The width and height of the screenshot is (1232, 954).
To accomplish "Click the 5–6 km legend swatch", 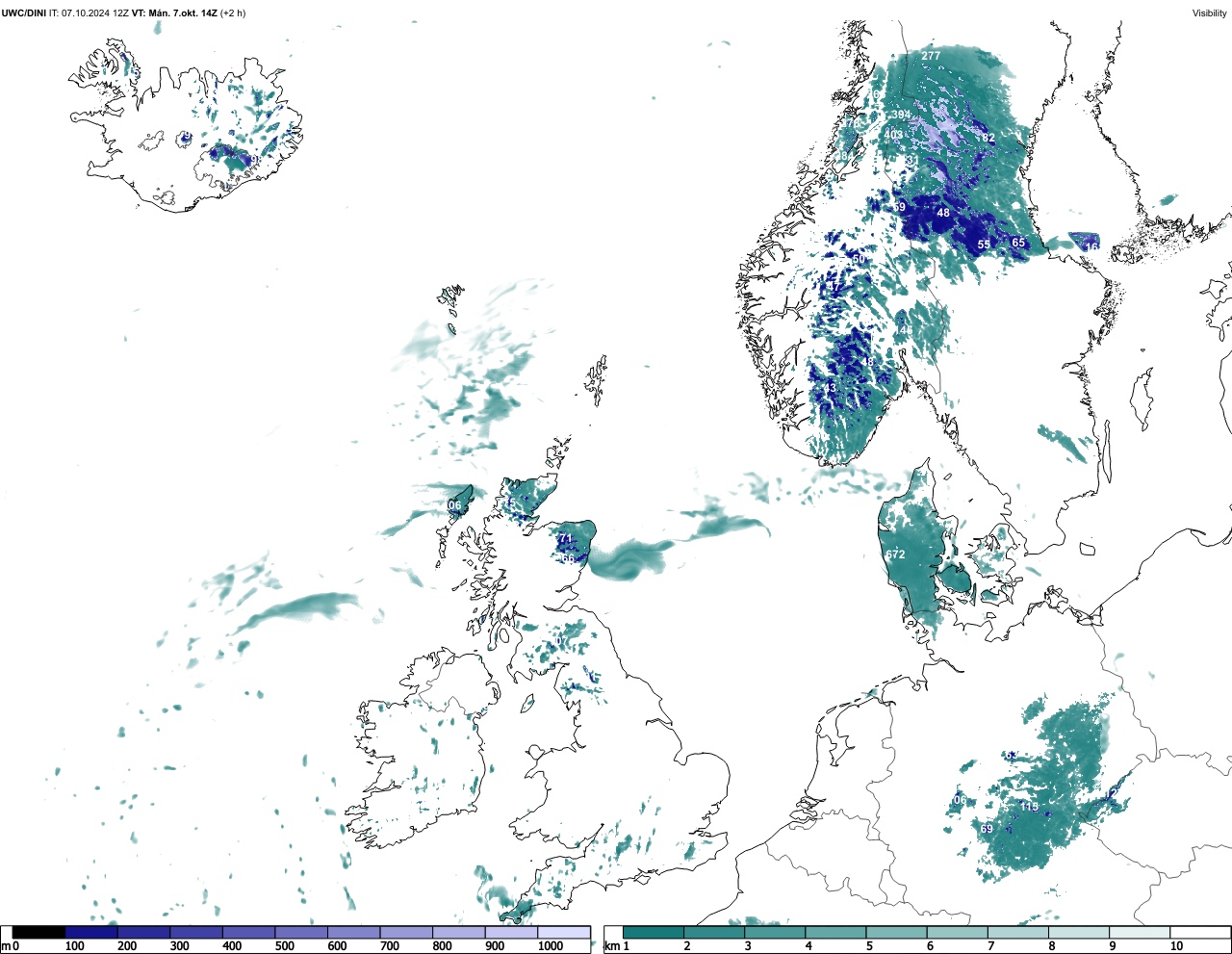I will (896, 932).
